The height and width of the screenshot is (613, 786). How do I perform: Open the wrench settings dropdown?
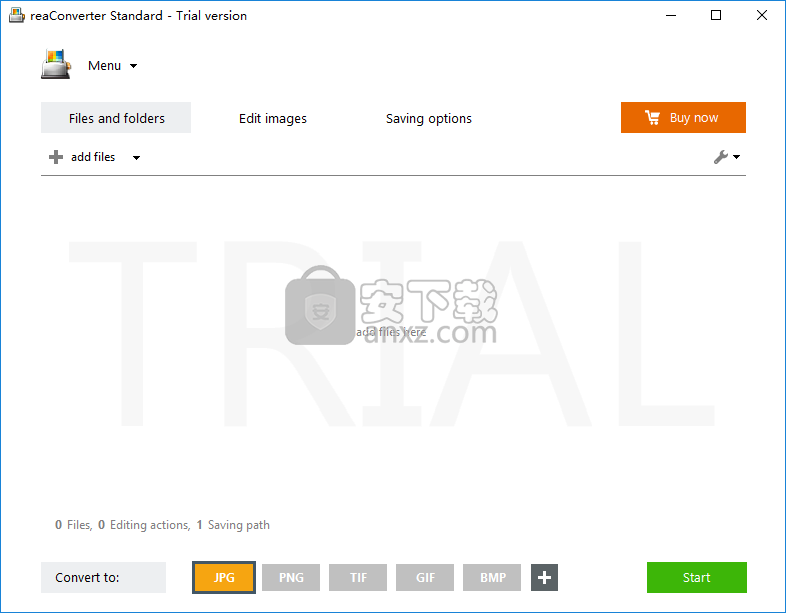click(x=727, y=157)
